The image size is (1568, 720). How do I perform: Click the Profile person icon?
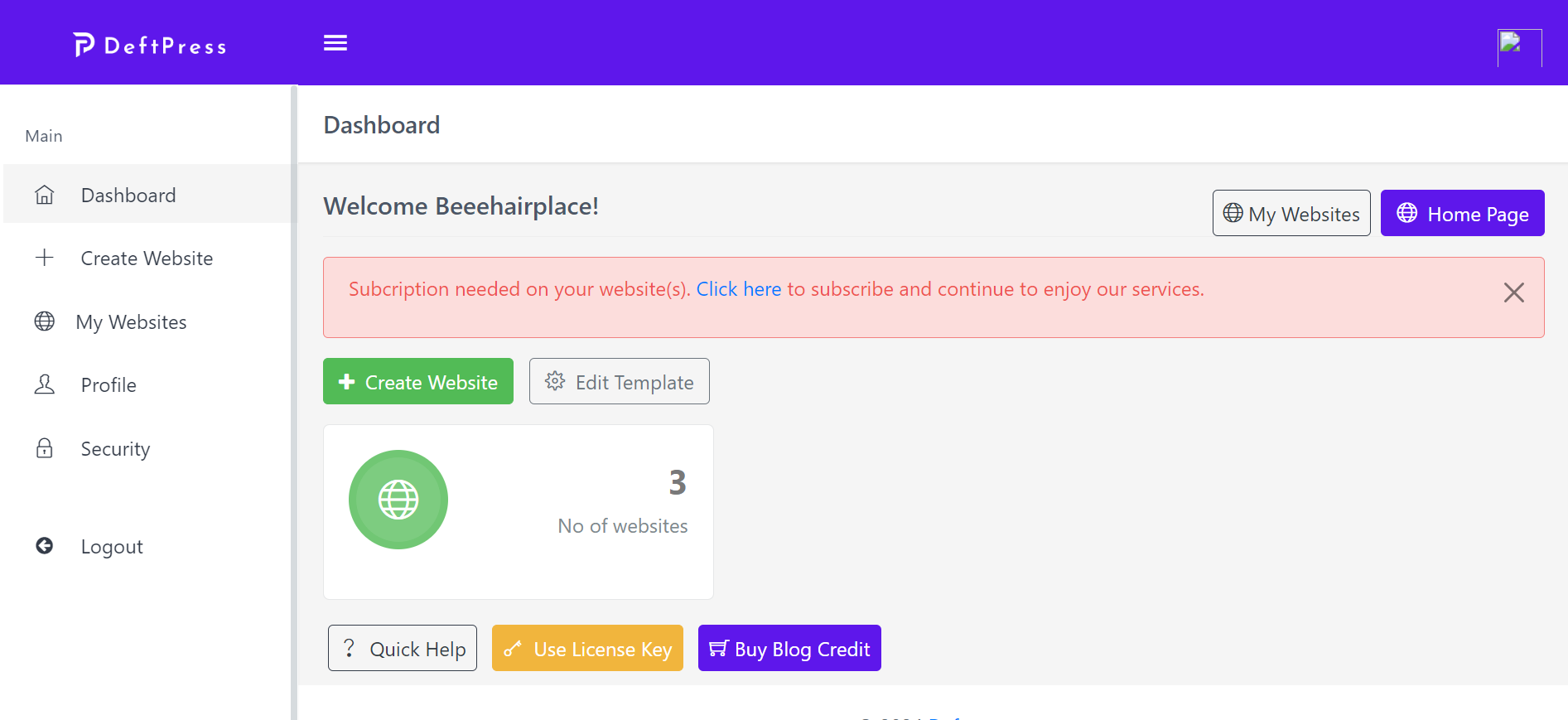[x=45, y=384]
